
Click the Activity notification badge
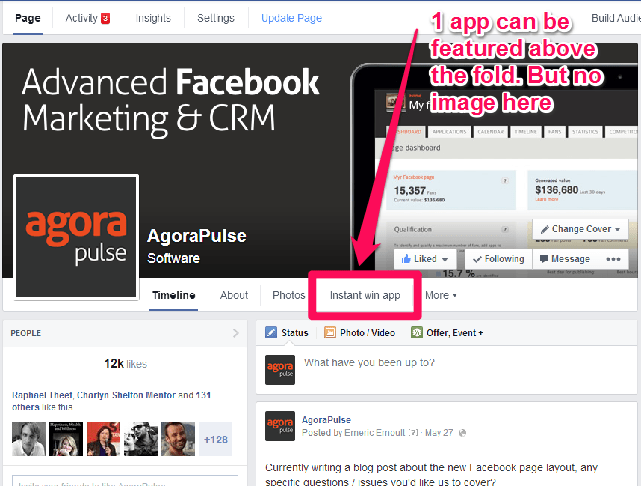[105, 18]
